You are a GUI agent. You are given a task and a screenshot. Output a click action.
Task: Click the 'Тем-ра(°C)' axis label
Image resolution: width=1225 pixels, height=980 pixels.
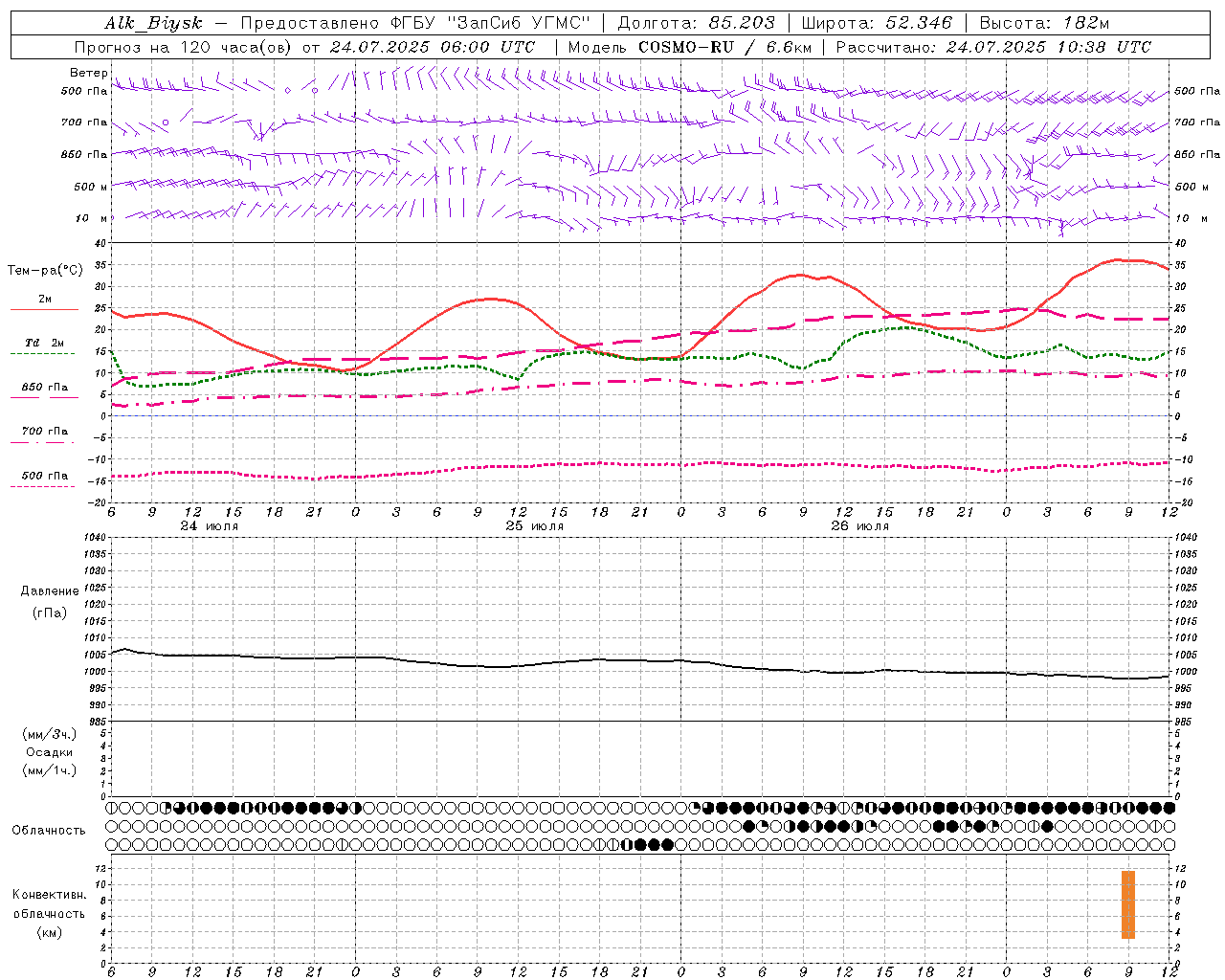[45, 271]
